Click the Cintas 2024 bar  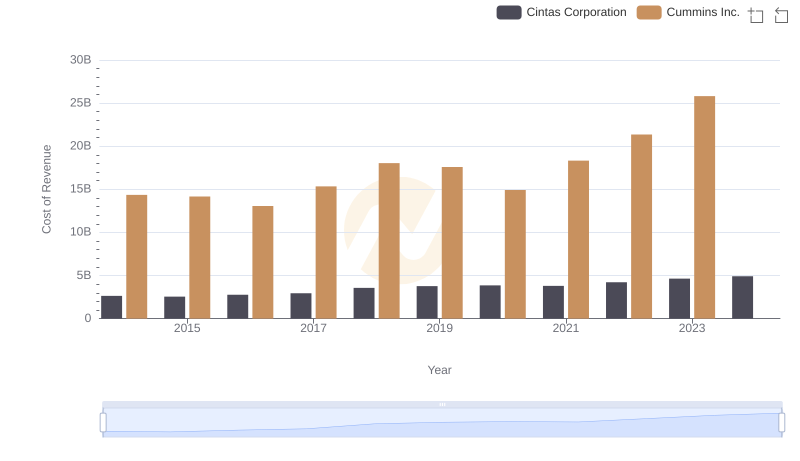click(x=742, y=297)
